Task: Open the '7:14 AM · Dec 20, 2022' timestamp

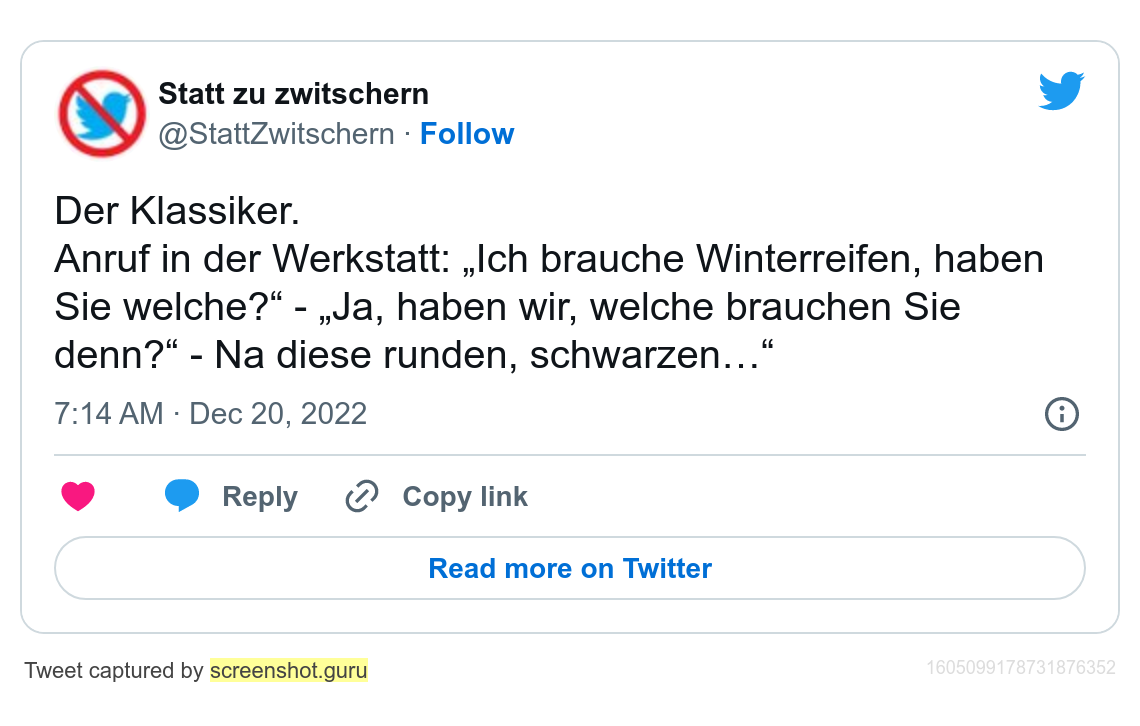Action: [210, 413]
